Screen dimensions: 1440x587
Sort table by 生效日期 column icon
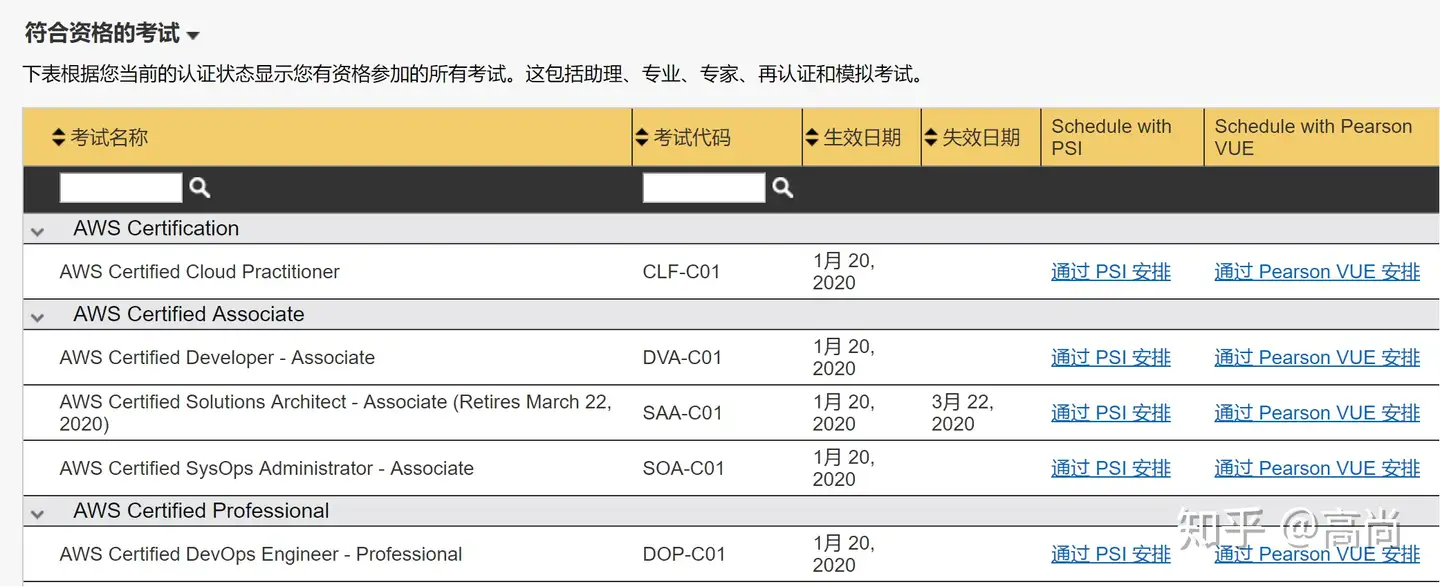811,138
